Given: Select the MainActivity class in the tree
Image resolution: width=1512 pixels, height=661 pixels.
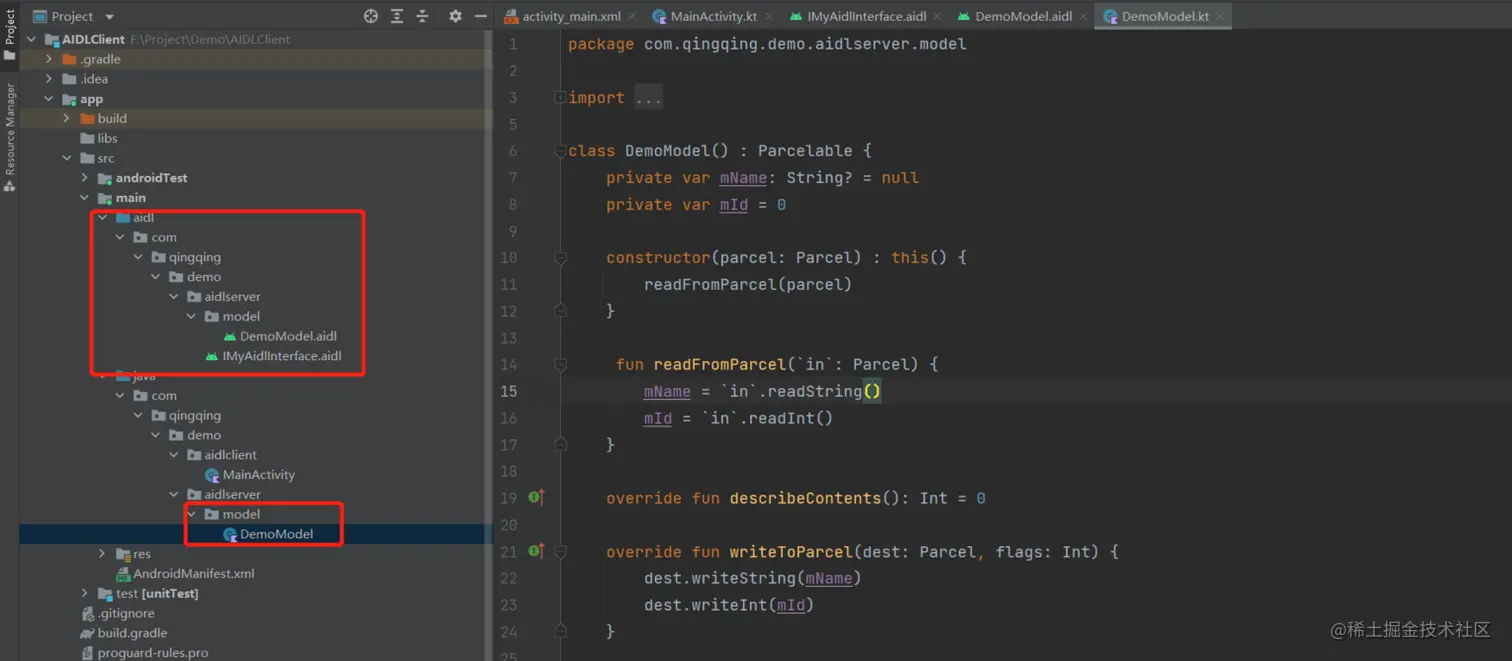Looking at the screenshot, I should pyautogui.click(x=258, y=475).
